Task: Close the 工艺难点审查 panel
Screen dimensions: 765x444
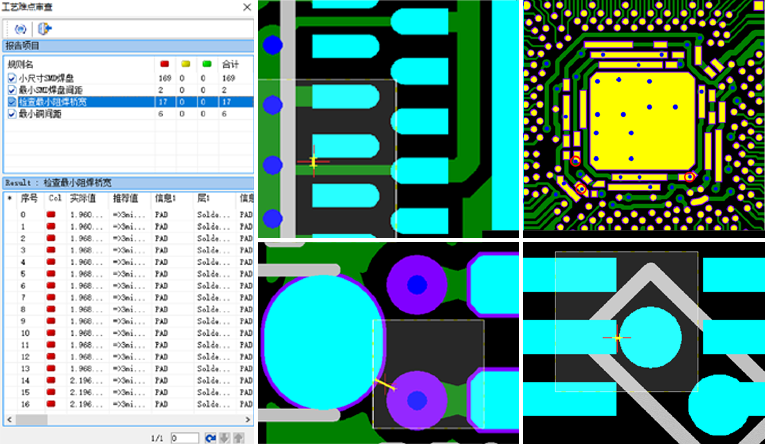Action: (x=246, y=7)
